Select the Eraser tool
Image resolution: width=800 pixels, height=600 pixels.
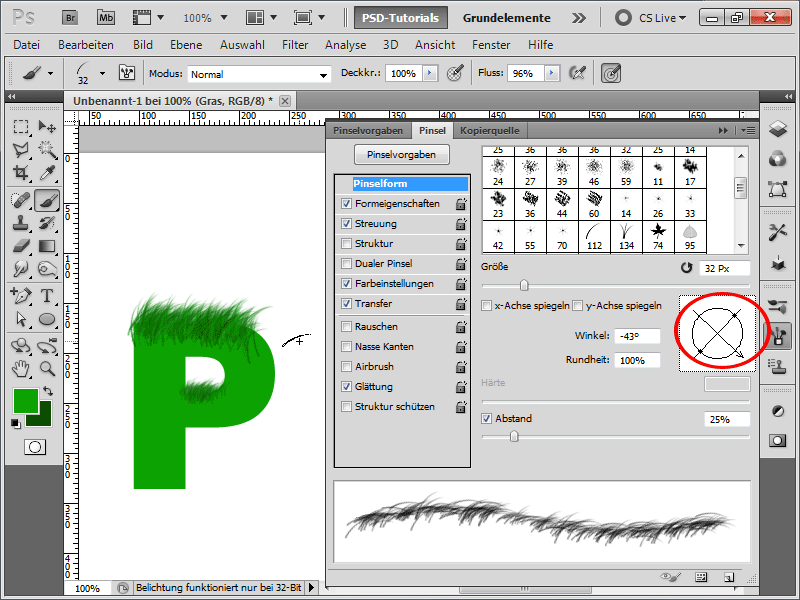click(21, 246)
